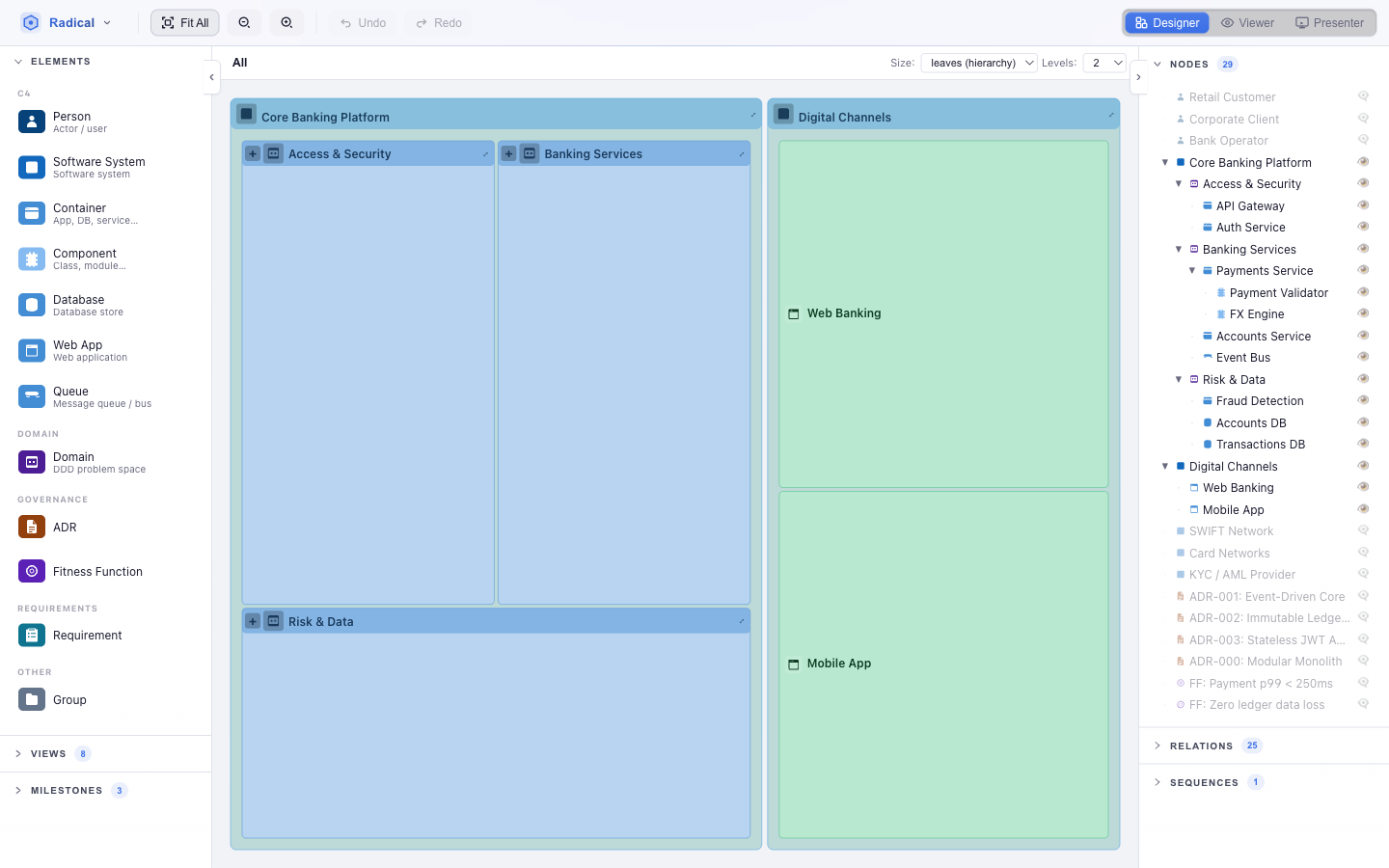The image size is (1389, 868).
Task: Collapse the Nodes section header
Action: click(1264, 64)
